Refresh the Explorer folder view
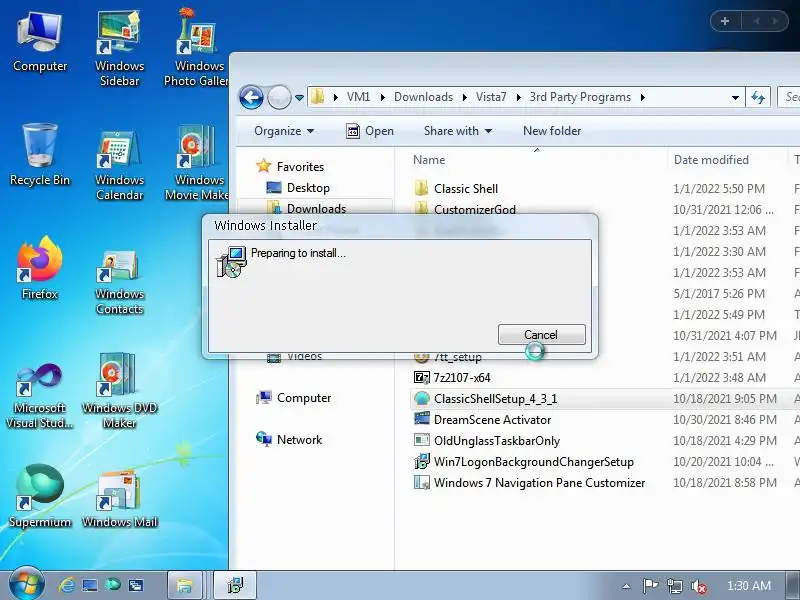Viewport: 800px width, 600px height. click(x=758, y=97)
